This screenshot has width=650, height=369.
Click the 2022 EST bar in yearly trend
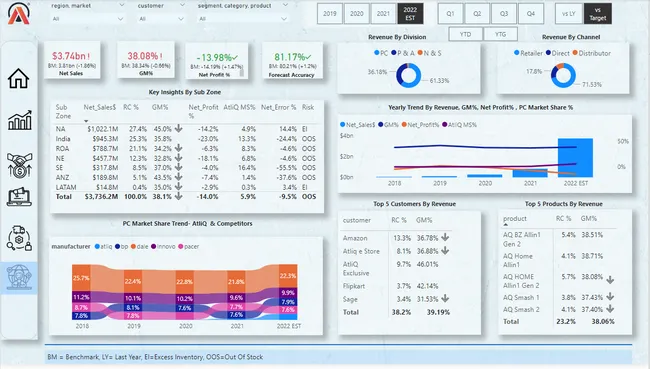[575, 158]
